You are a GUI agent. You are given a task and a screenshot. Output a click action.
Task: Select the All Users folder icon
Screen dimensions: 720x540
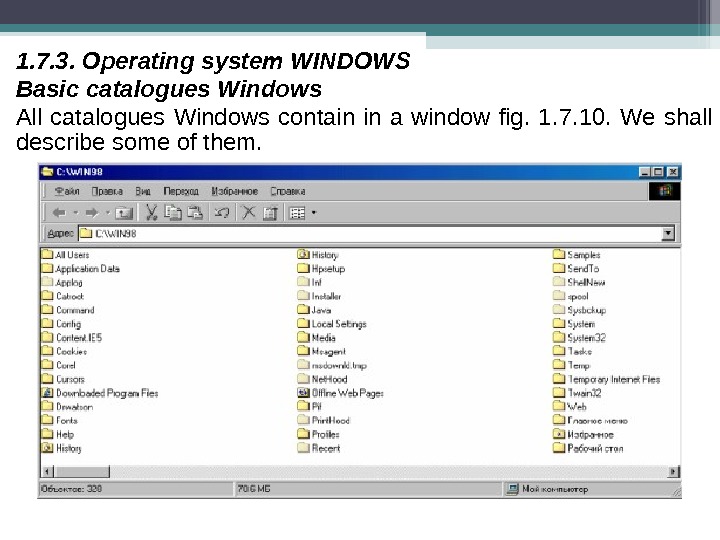point(47,254)
